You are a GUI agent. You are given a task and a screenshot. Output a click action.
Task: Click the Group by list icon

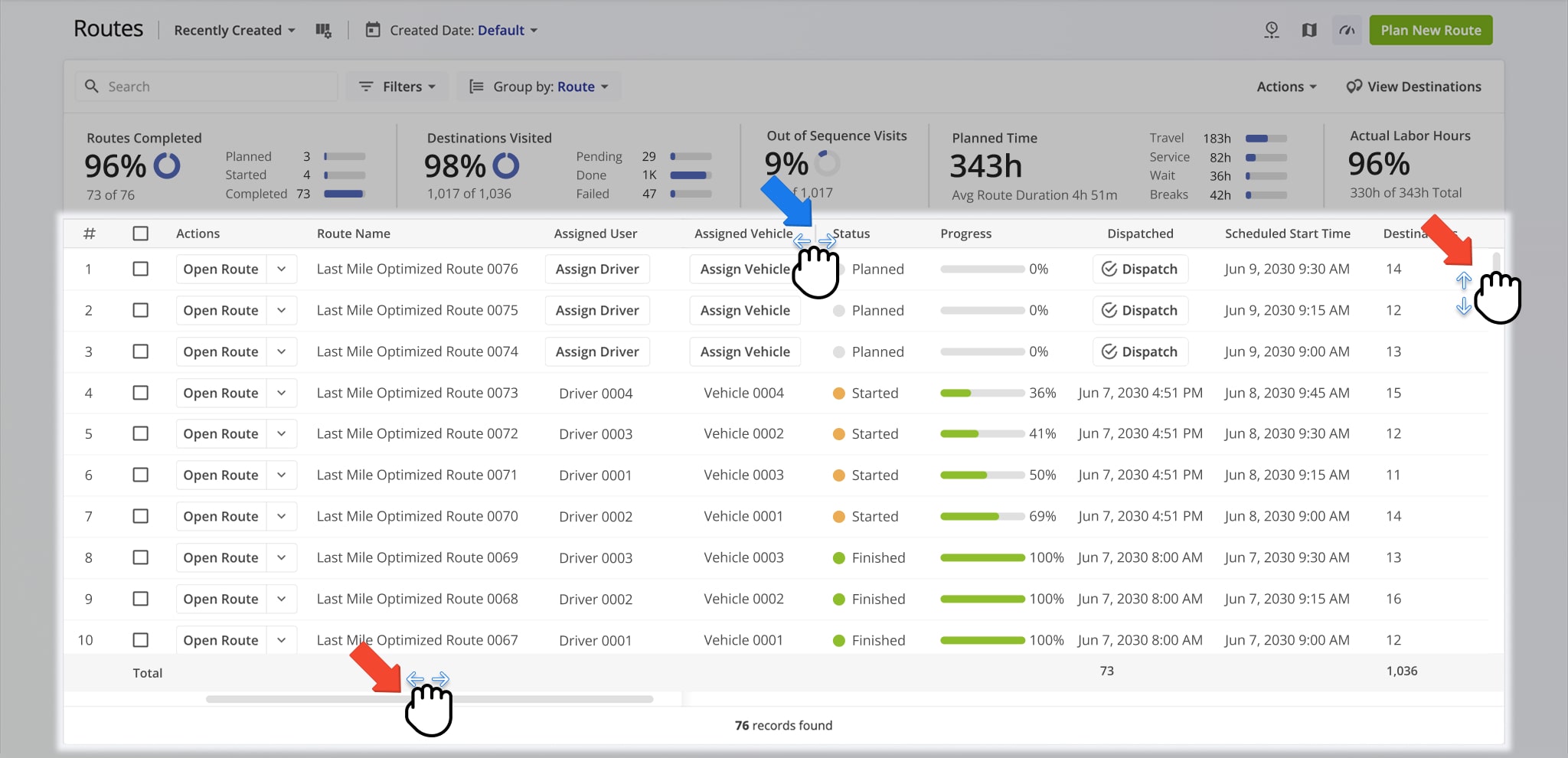tap(476, 87)
